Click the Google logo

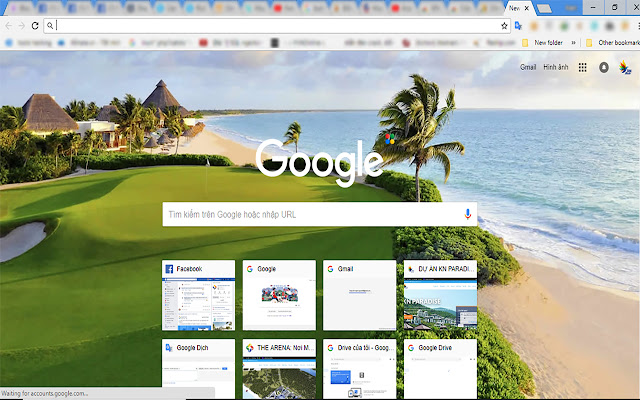(319, 162)
